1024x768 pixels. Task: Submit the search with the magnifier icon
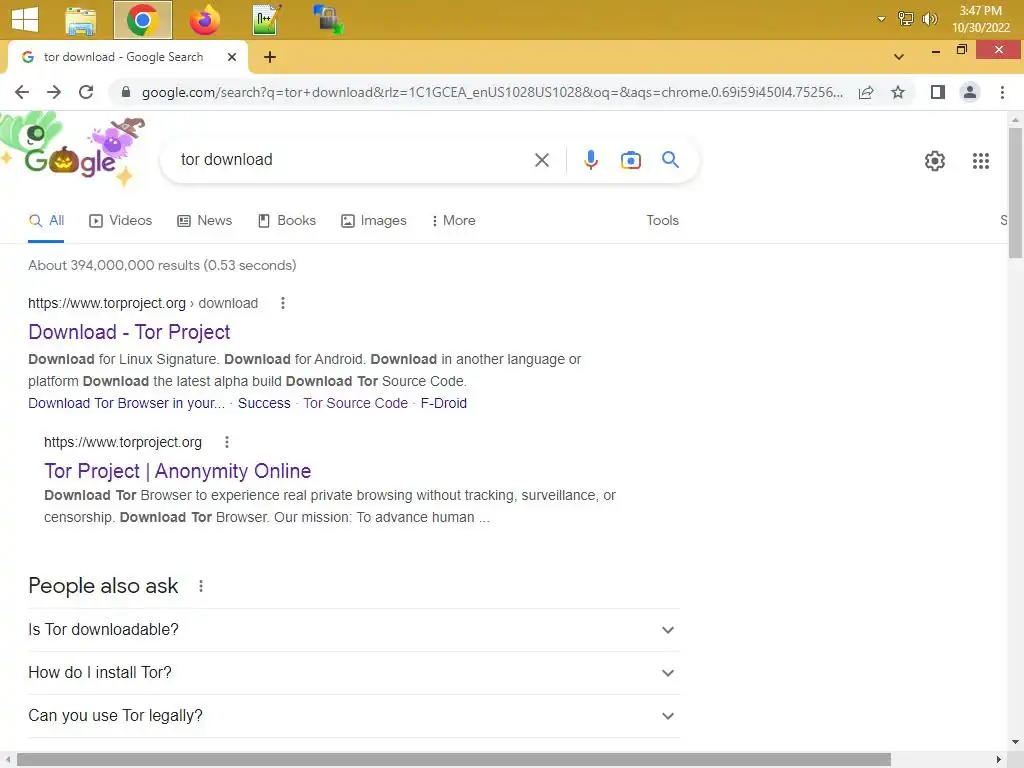pyautogui.click(x=670, y=160)
